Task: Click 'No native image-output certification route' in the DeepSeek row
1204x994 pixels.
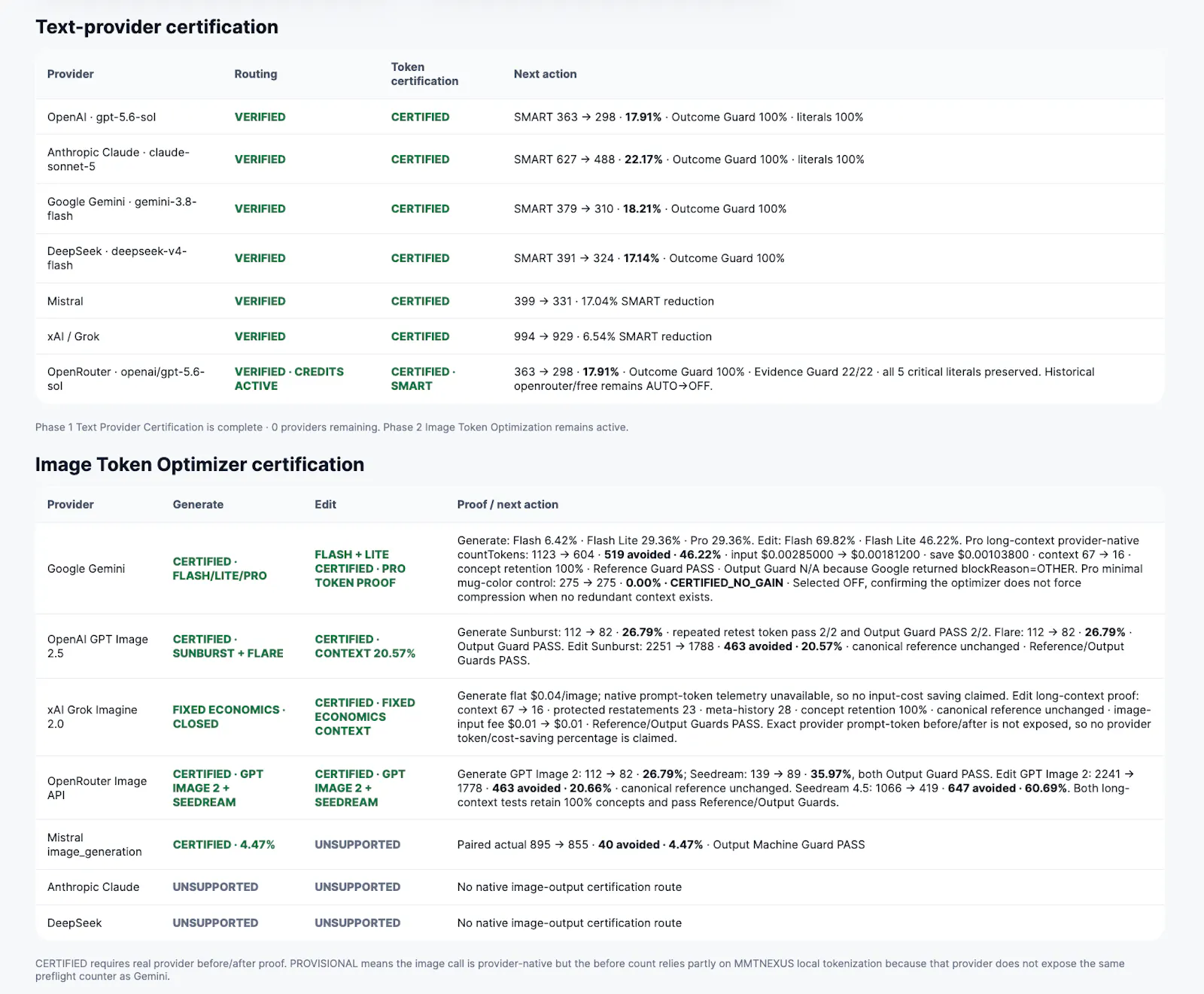Action: [x=569, y=923]
